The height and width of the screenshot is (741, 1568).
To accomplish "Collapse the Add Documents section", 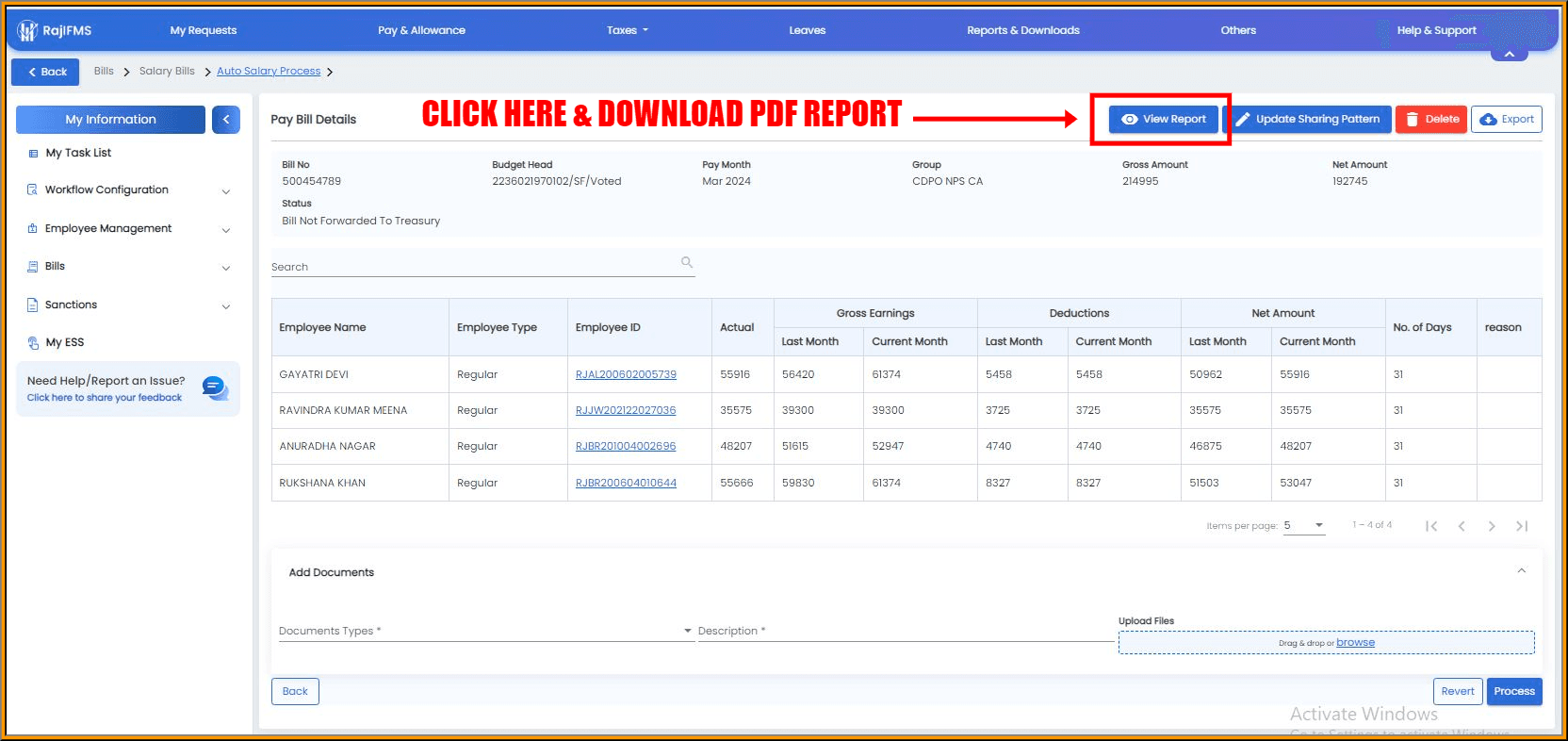I will (x=1521, y=571).
